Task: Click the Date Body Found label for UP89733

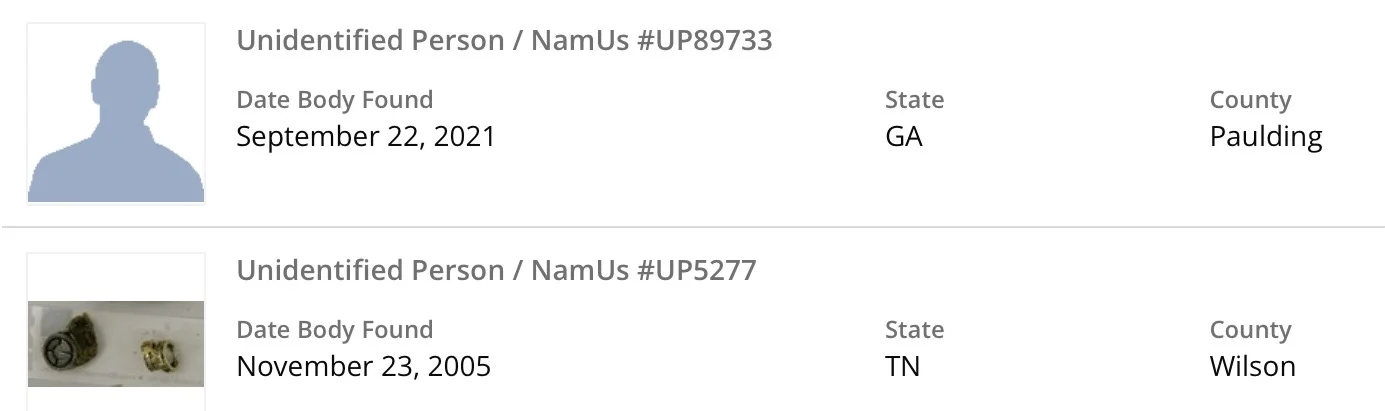Action: [x=334, y=100]
